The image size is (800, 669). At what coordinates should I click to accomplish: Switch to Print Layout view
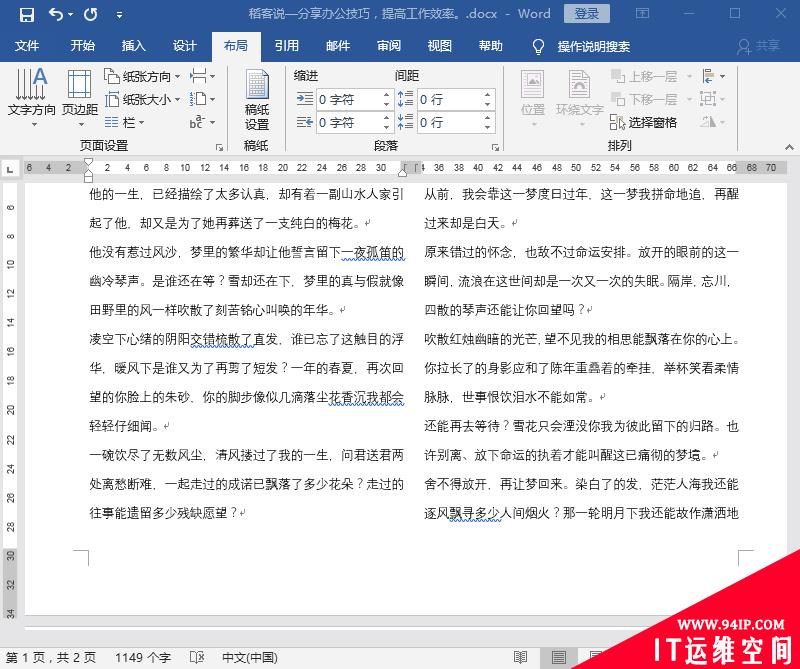click(559, 657)
